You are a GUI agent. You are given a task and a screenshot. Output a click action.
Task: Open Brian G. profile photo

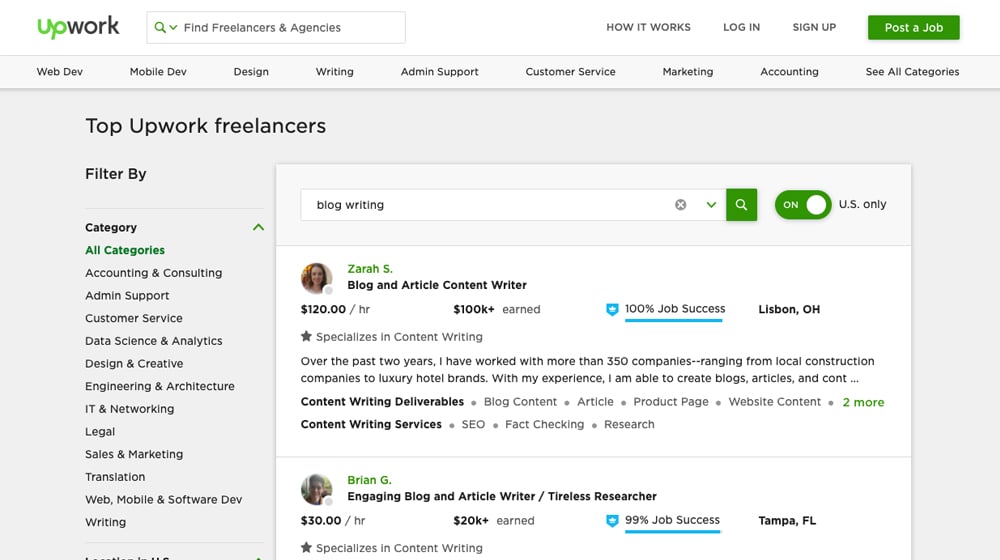(x=316, y=489)
